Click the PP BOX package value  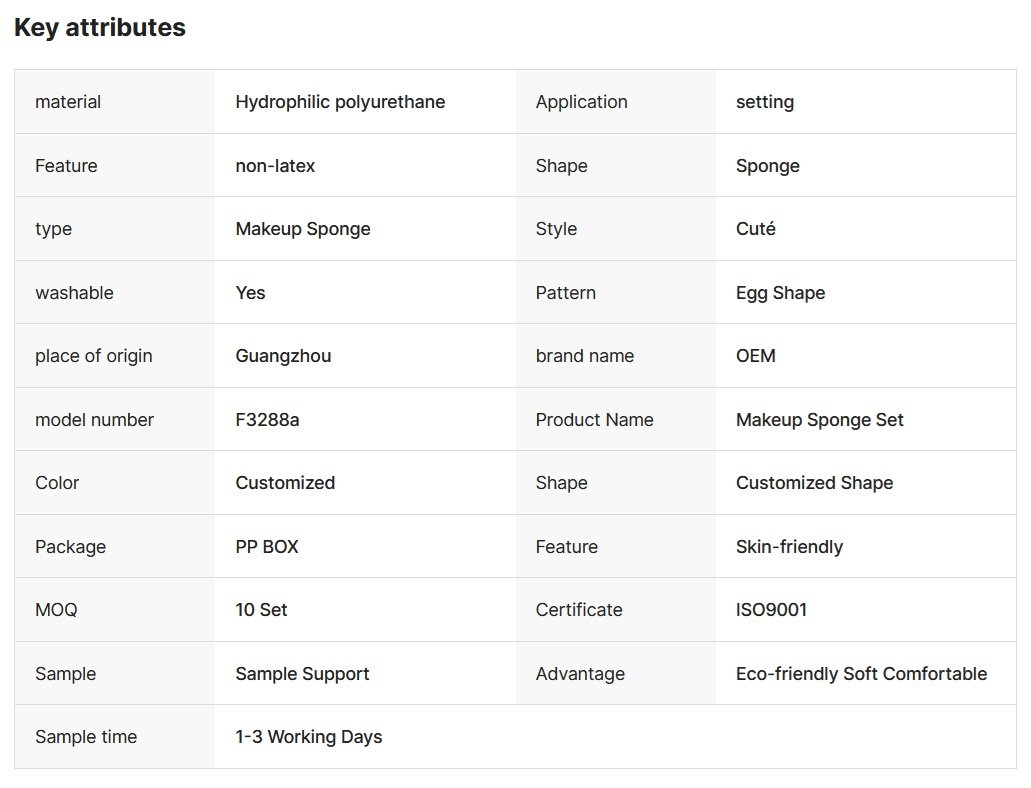point(267,547)
